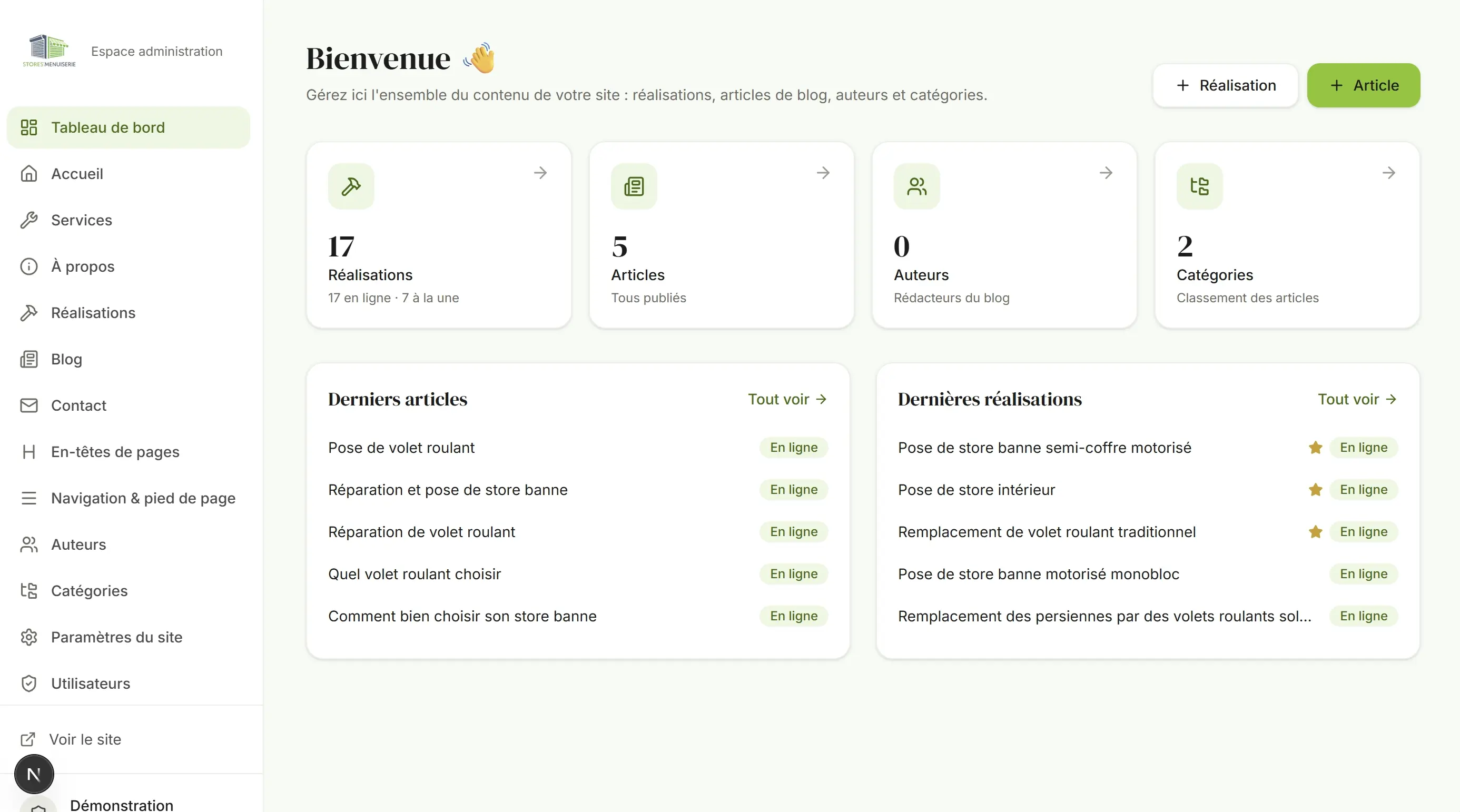This screenshot has height=812, width=1460.
Task: Follow the arrow on the Auteurs card
Action: [1106, 173]
